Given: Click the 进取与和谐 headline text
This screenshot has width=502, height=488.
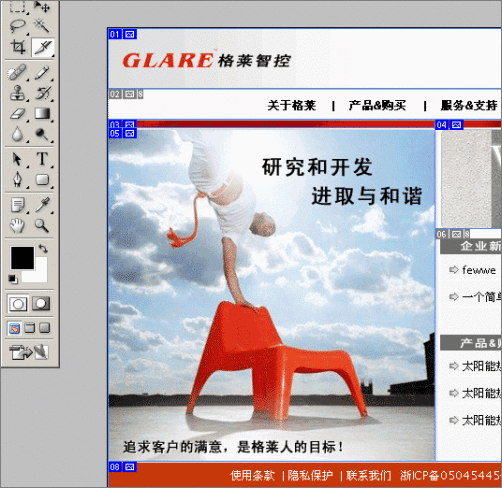Looking at the screenshot, I should (367, 196).
